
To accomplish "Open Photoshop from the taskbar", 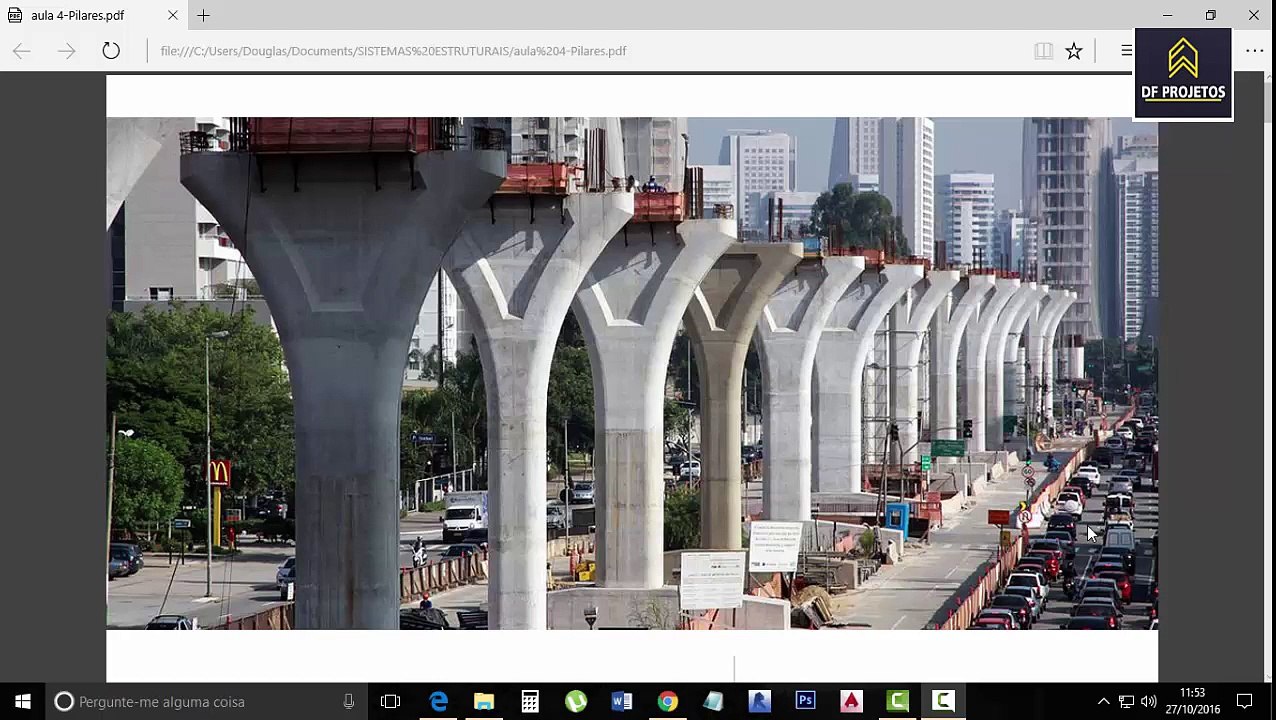I will tap(805, 701).
